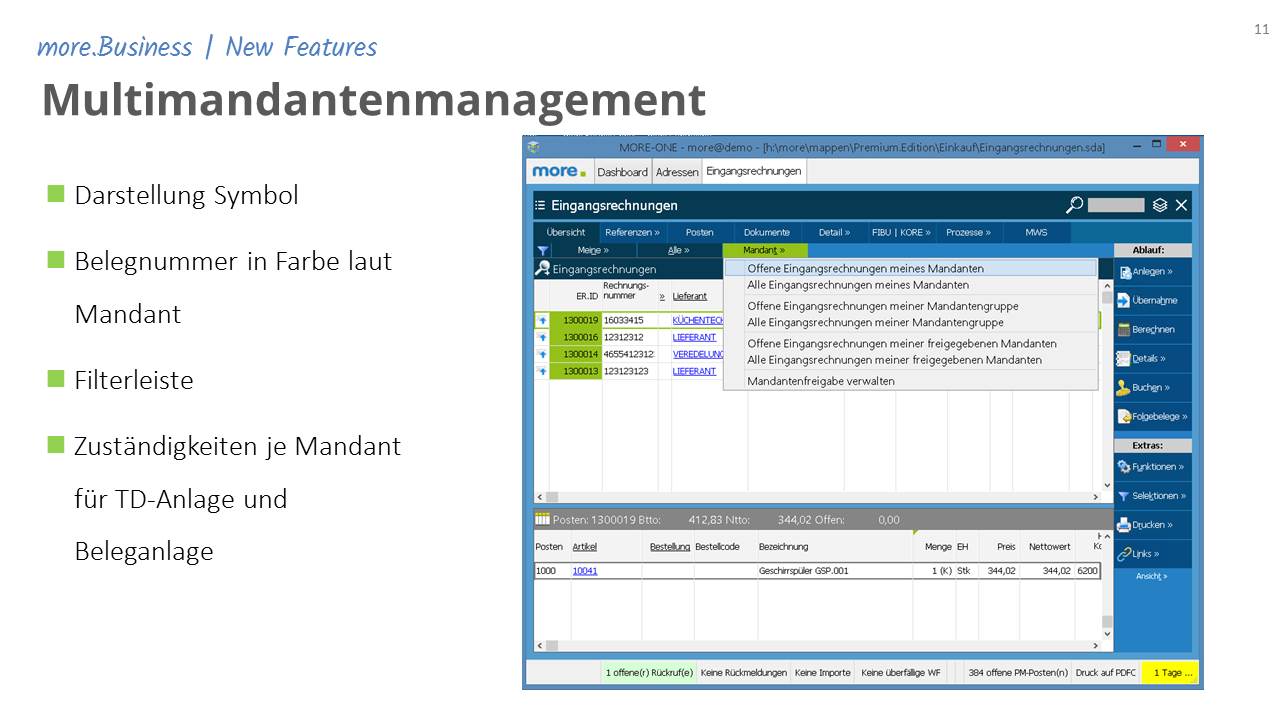Select the Eingangsrechnungen document tab
The height and width of the screenshot is (720, 1279).
point(754,171)
